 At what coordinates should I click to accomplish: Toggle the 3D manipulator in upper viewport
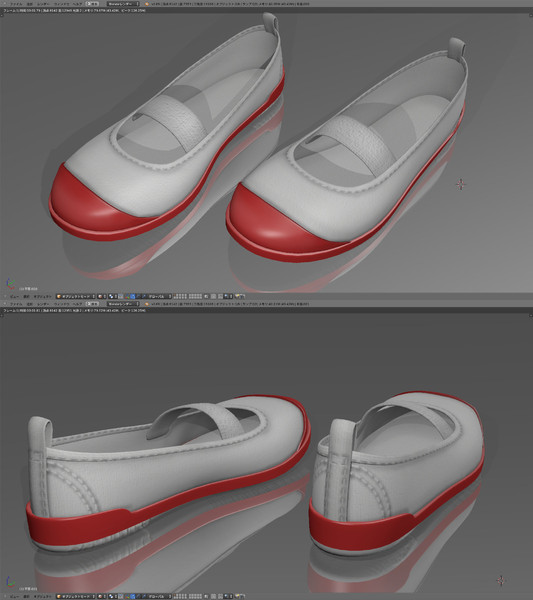click(127, 296)
